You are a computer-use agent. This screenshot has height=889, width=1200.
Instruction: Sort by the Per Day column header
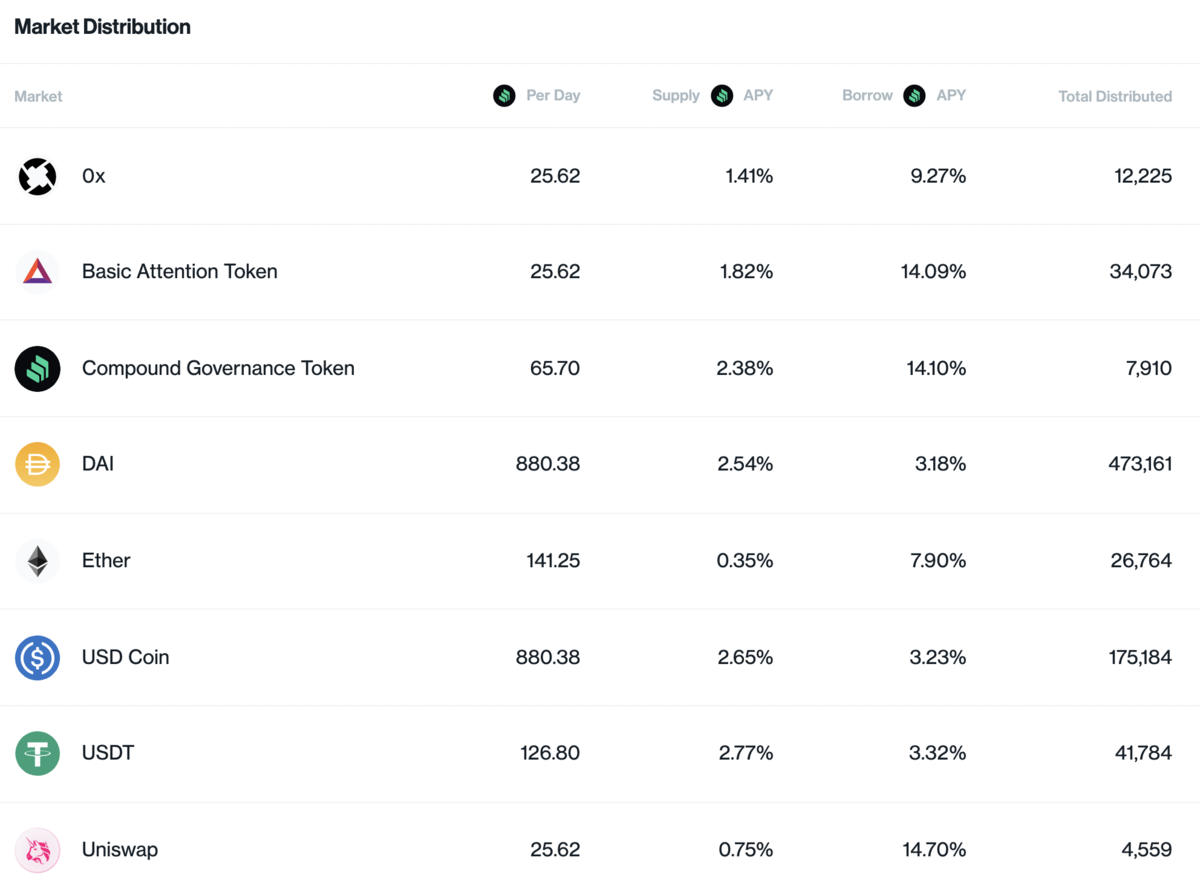coord(553,96)
